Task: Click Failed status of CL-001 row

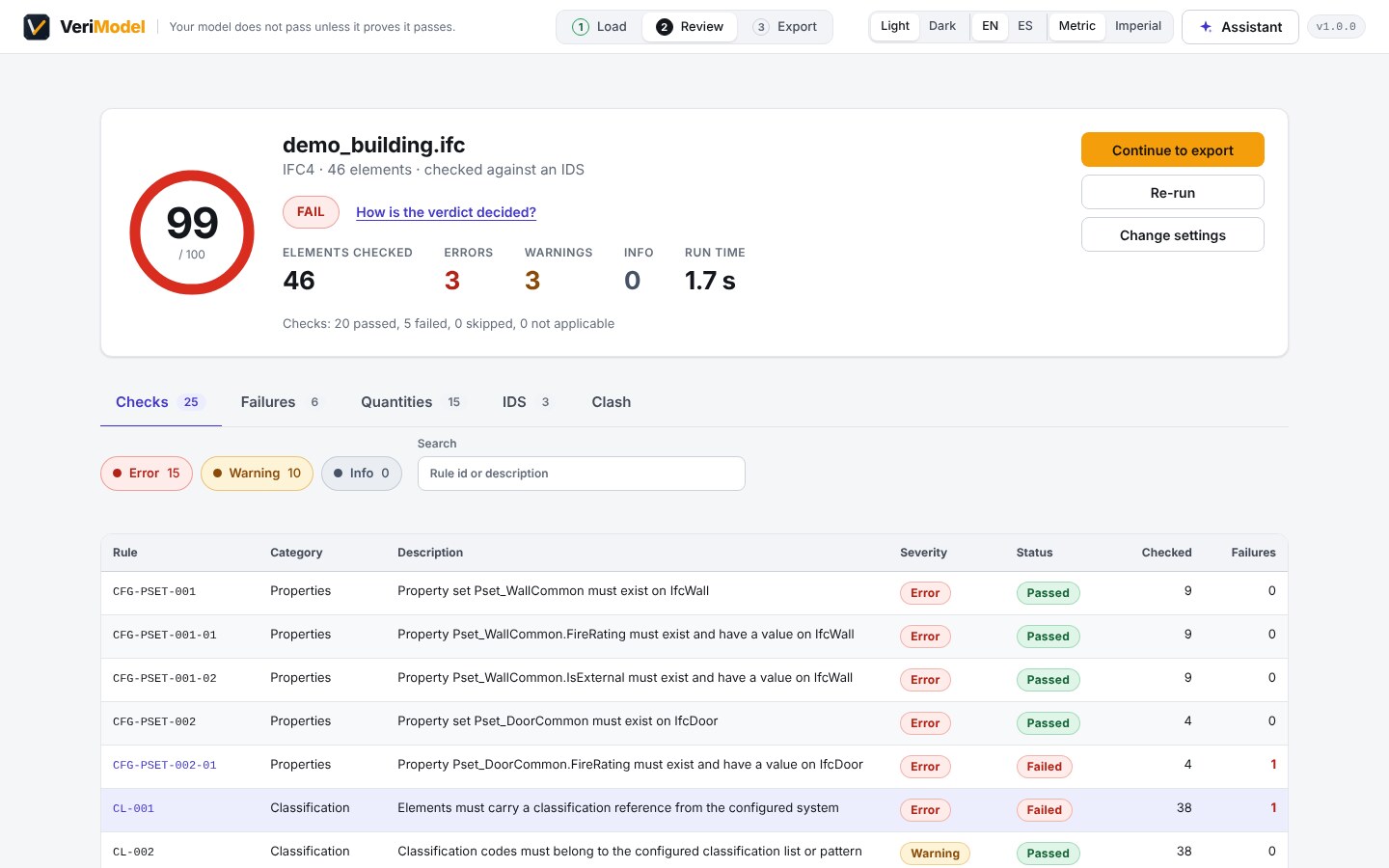Action: click(x=1044, y=810)
